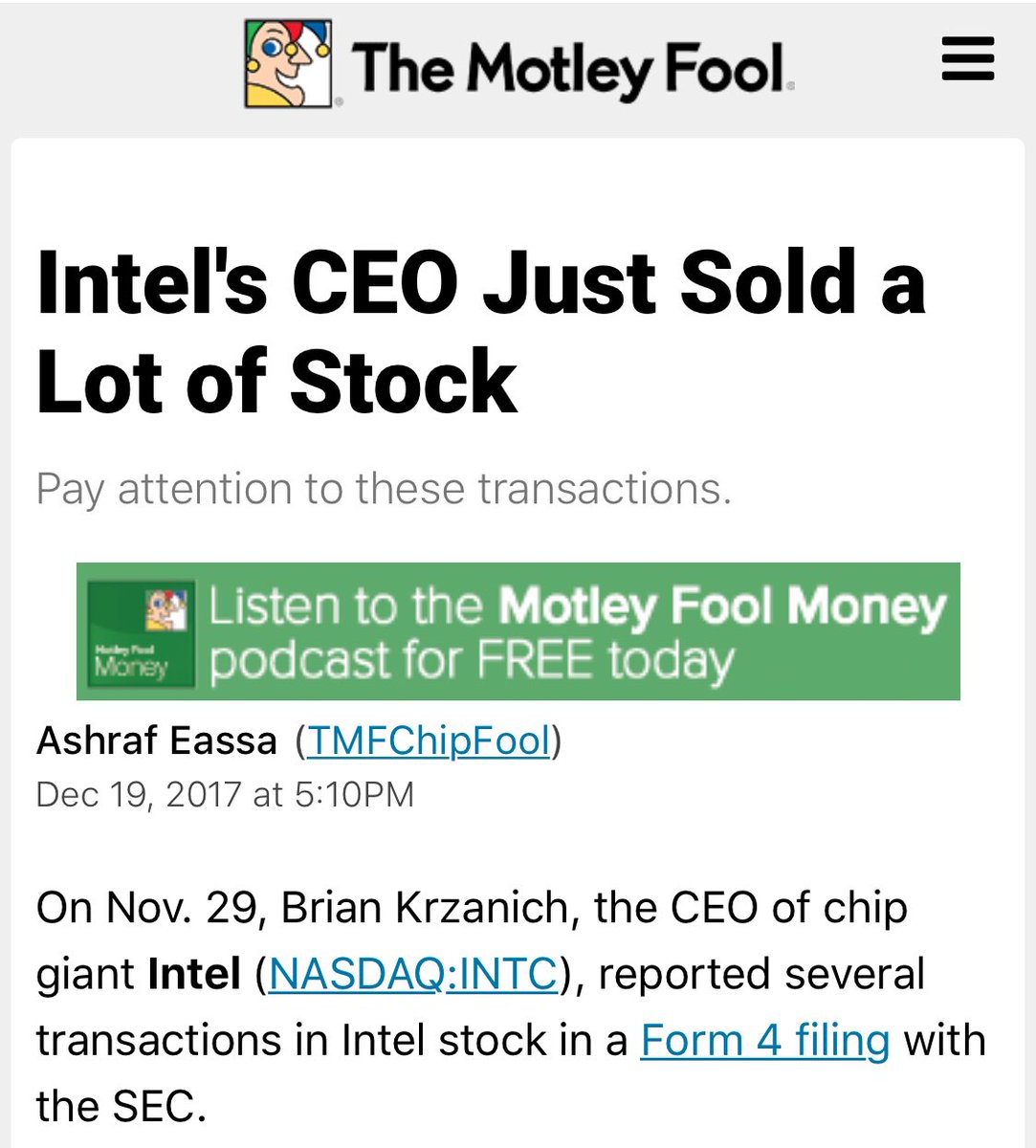Click the 5:10PM timestamp
Image resolution: width=1036 pixels, height=1148 pixels.
354,794
